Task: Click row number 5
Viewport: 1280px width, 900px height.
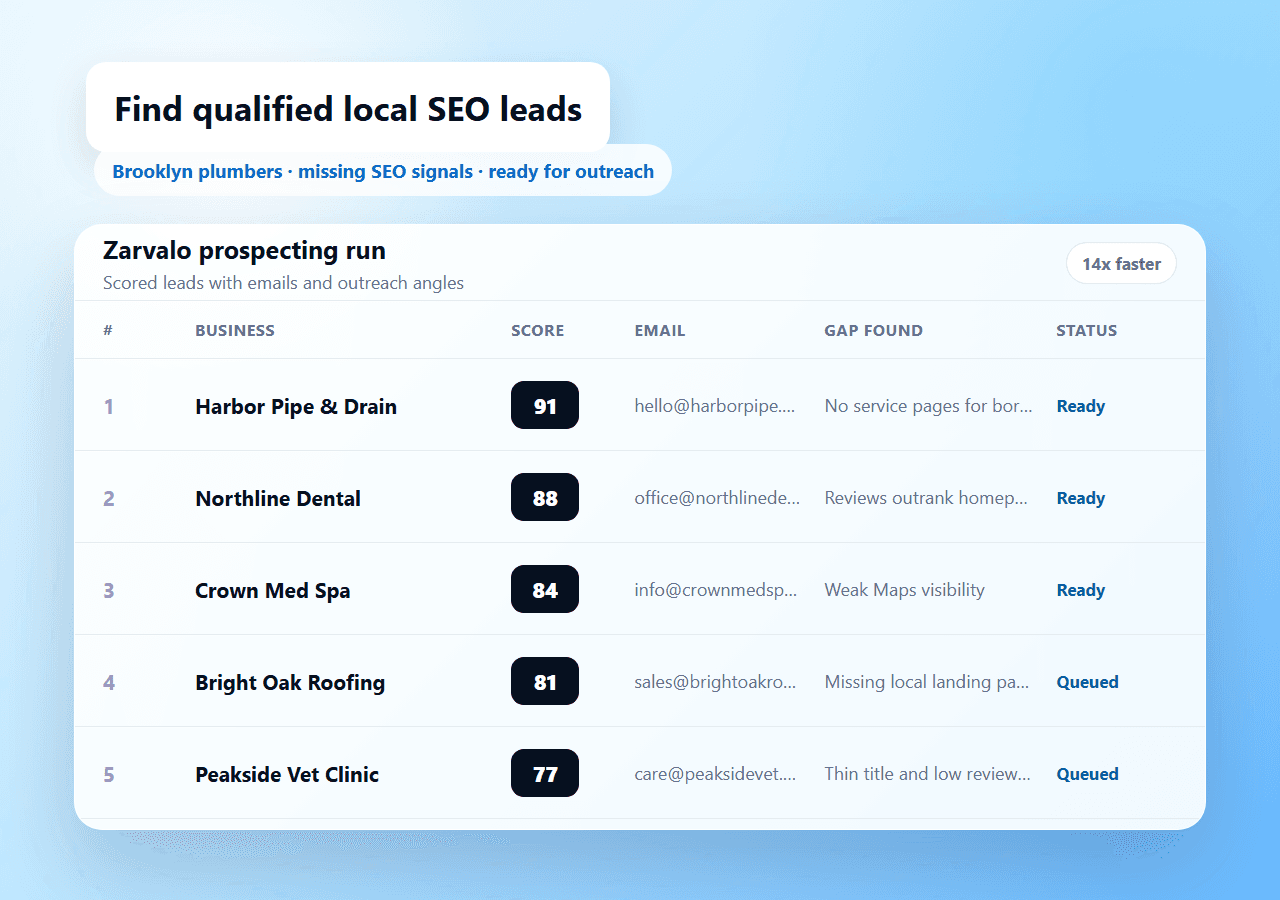Action: [109, 775]
